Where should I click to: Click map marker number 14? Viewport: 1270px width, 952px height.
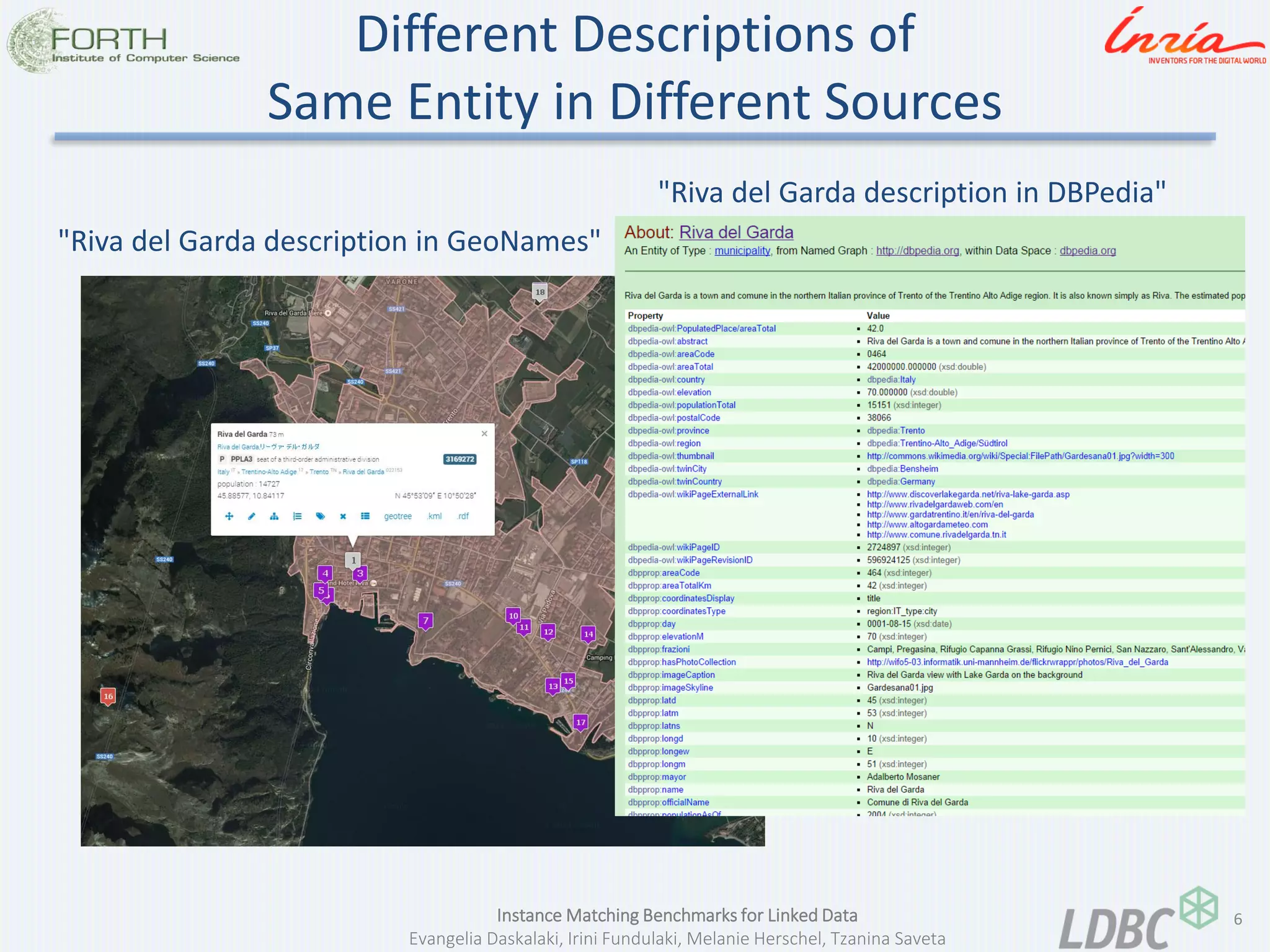click(x=588, y=633)
